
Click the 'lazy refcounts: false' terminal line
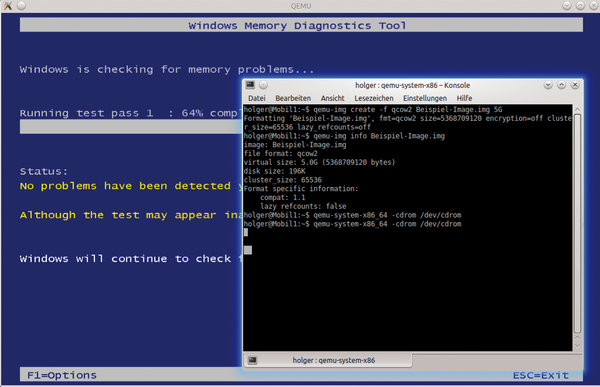(x=303, y=206)
